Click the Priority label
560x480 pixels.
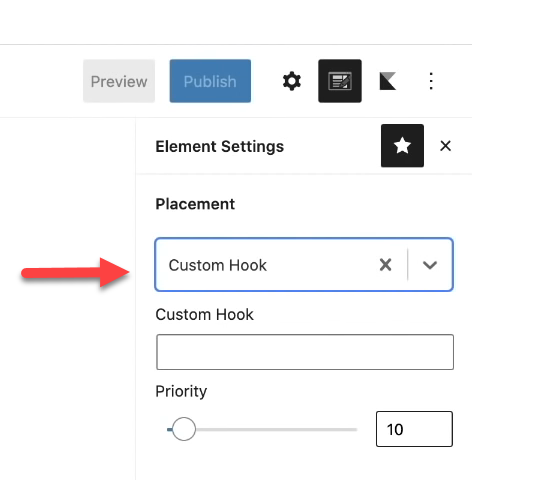point(181,391)
